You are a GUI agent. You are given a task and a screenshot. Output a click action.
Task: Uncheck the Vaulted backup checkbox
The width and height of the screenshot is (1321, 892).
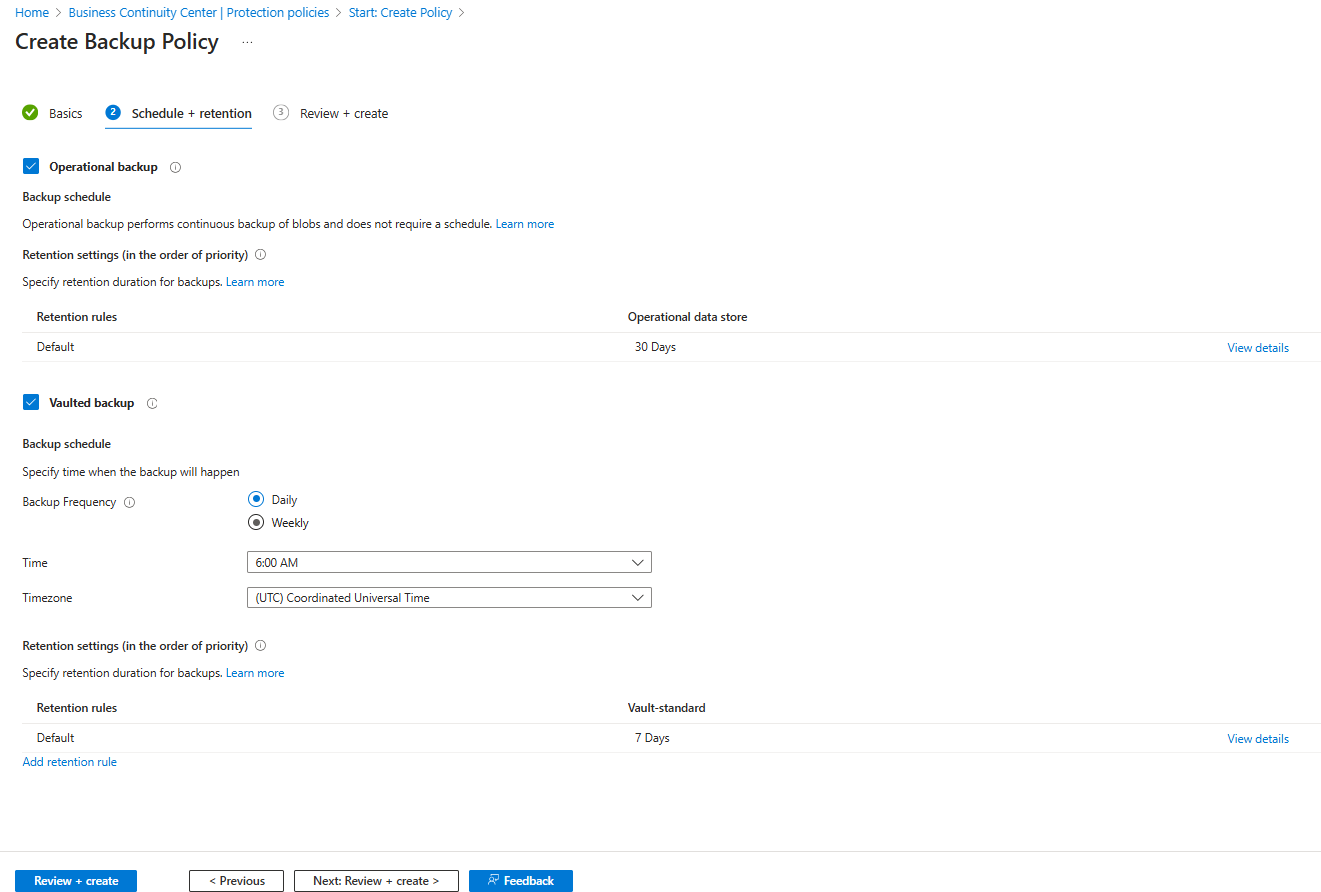point(30,403)
